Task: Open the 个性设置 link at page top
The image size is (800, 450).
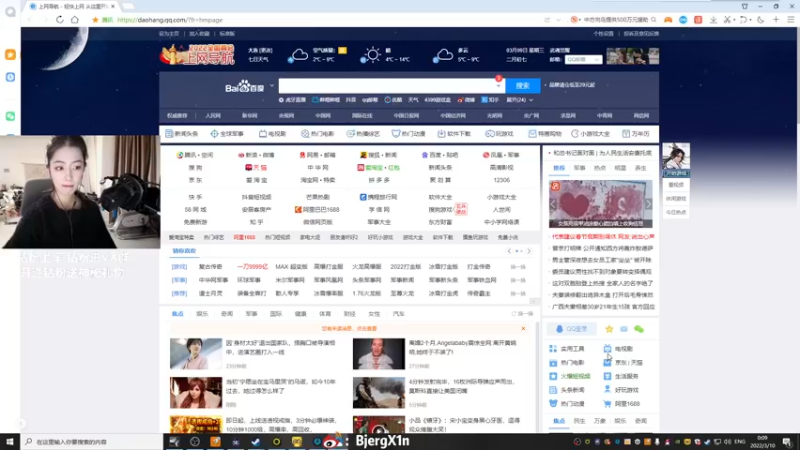Action: [x=603, y=34]
